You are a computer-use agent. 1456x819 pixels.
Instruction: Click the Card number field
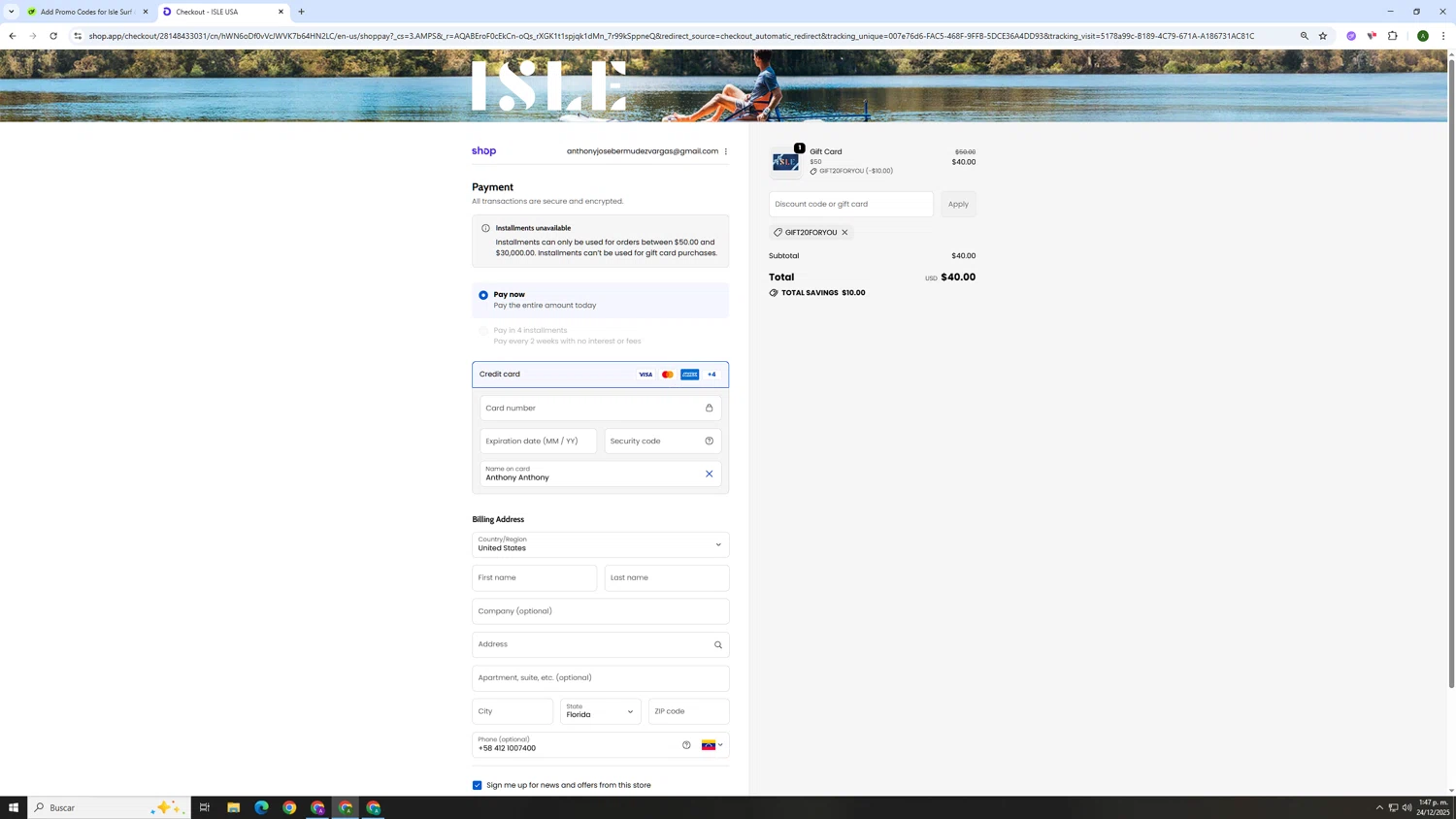click(x=601, y=409)
